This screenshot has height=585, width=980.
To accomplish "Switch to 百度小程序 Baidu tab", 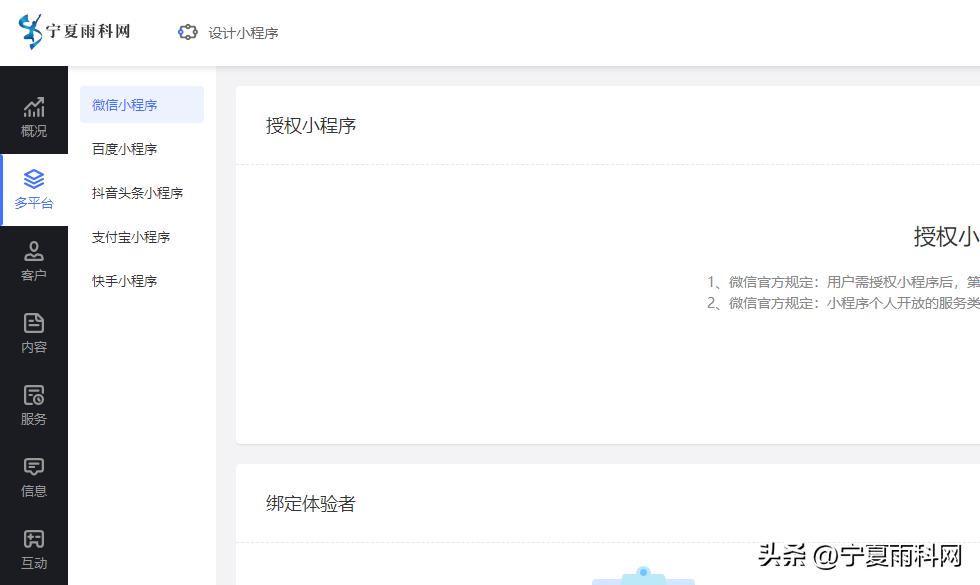I will (124, 148).
